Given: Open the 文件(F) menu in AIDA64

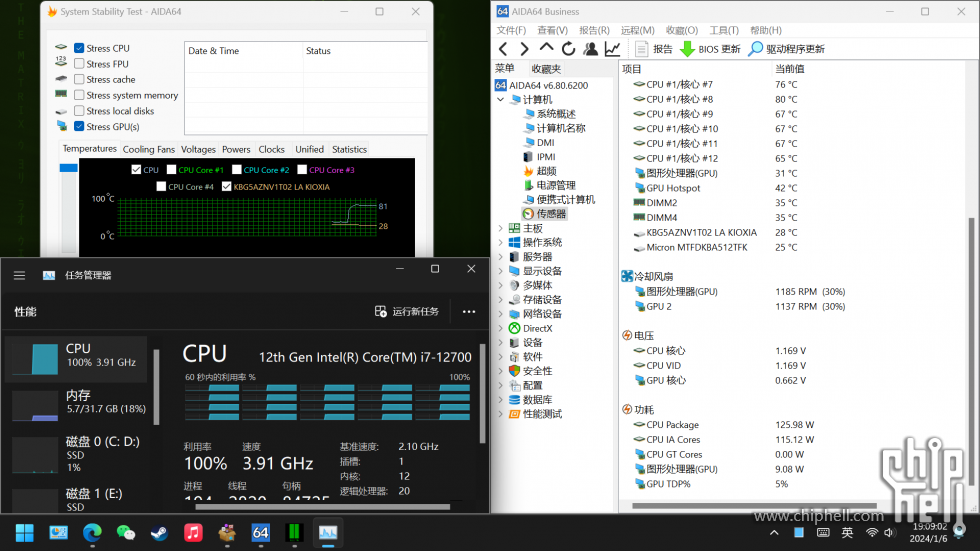Looking at the screenshot, I should point(511,30).
